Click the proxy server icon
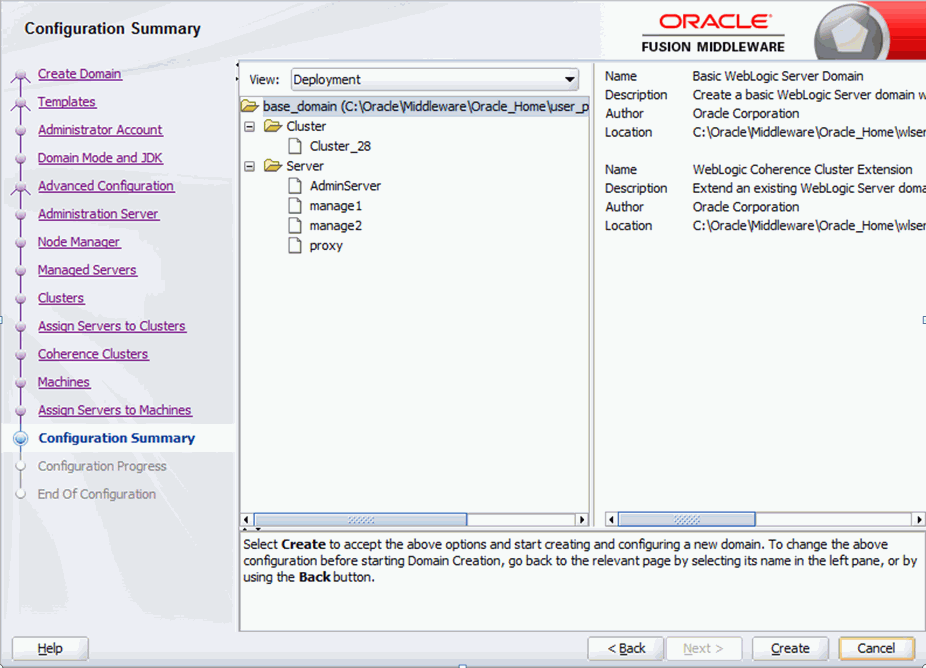 click(x=294, y=246)
